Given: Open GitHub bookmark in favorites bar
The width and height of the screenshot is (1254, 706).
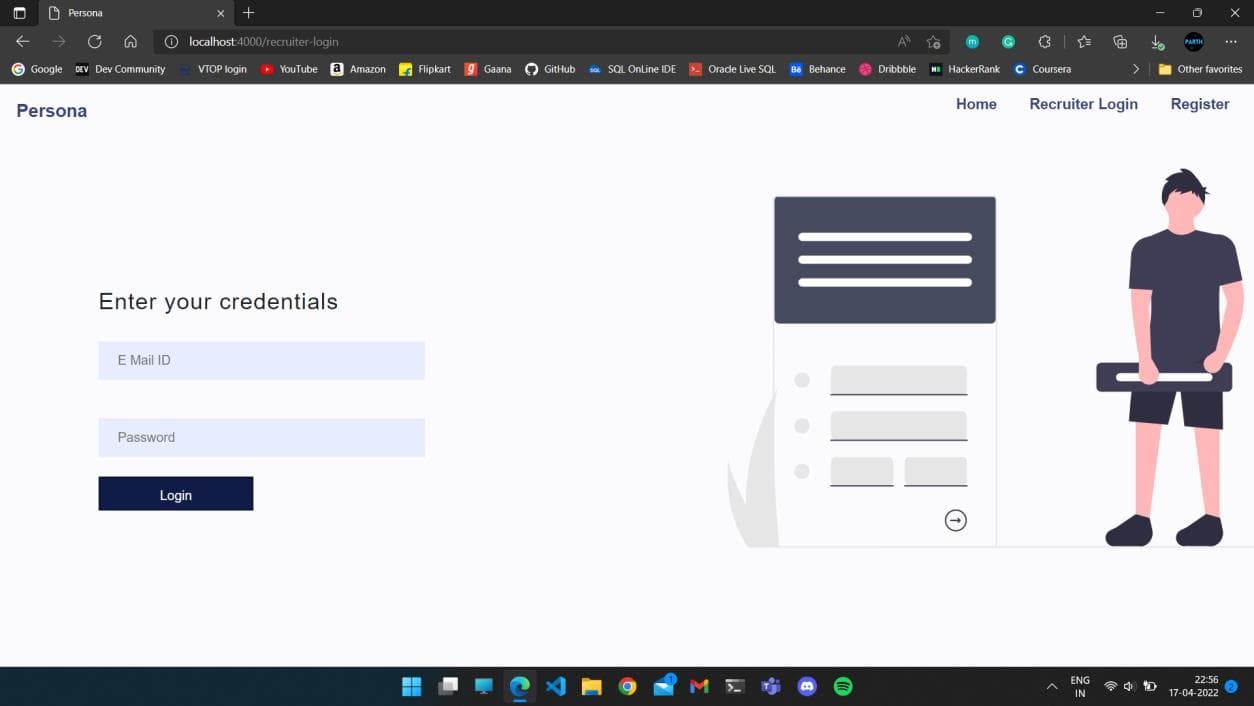Looking at the screenshot, I should click(x=550, y=69).
